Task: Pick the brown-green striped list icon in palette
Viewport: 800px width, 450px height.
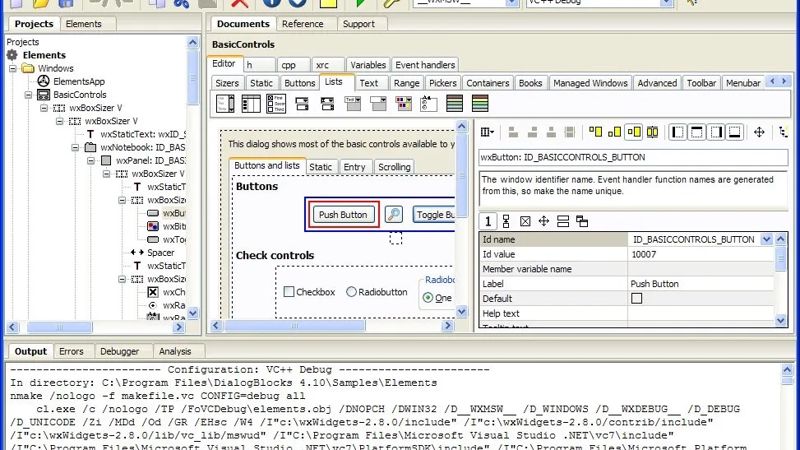Action: [x=454, y=104]
